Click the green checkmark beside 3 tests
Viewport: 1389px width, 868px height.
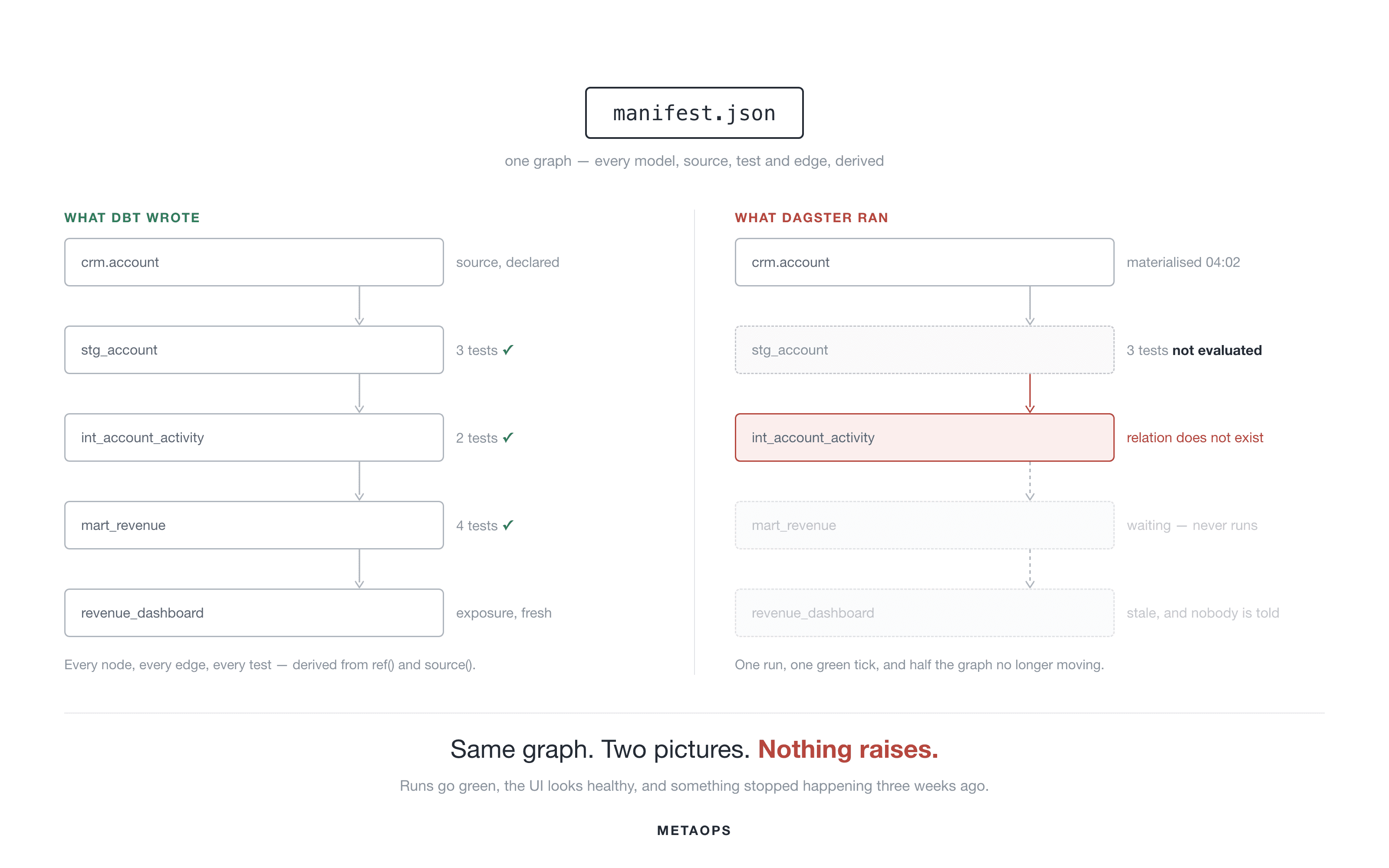click(508, 350)
